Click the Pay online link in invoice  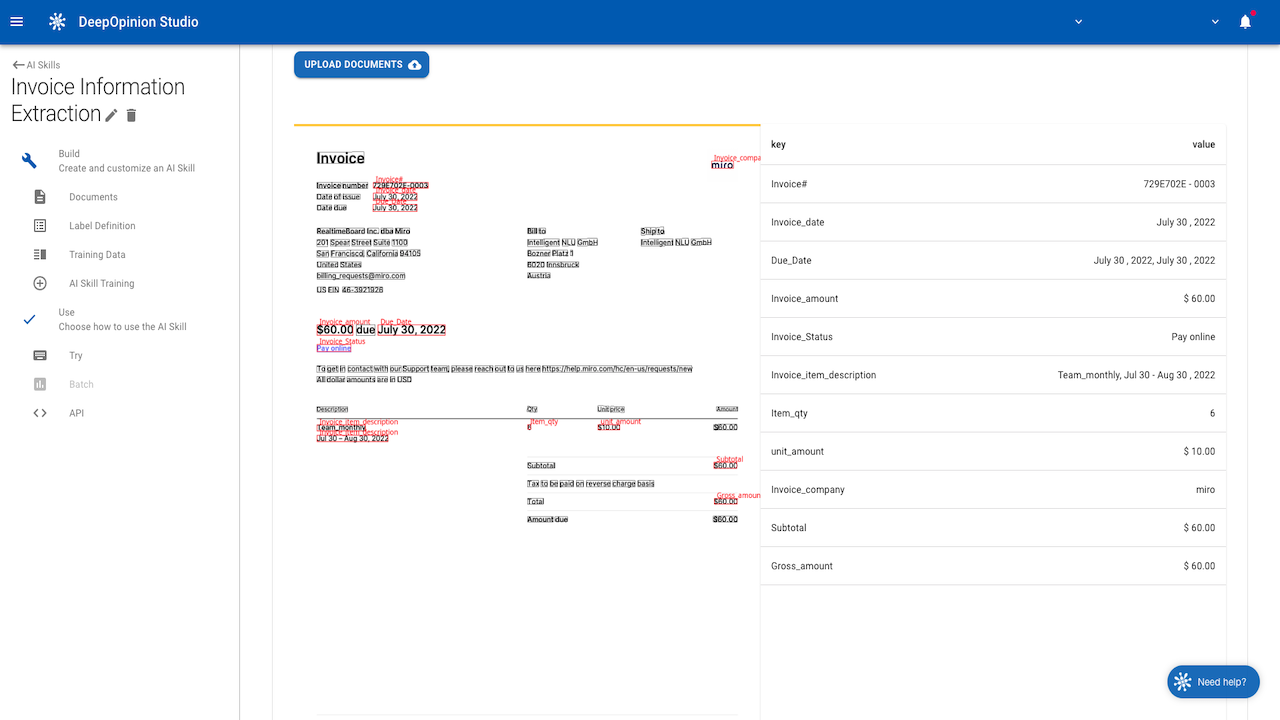point(334,349)
